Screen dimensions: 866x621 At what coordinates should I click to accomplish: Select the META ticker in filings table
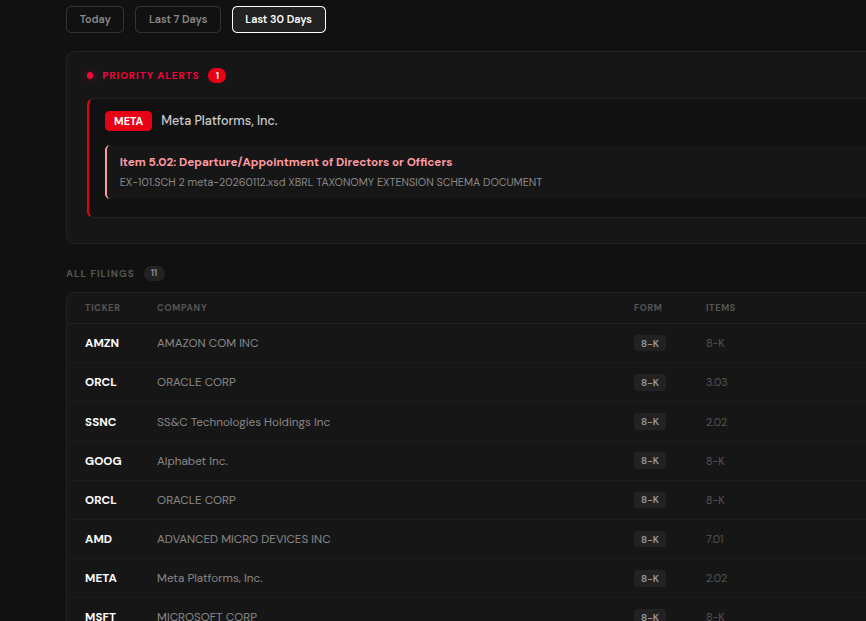(101, 578)
